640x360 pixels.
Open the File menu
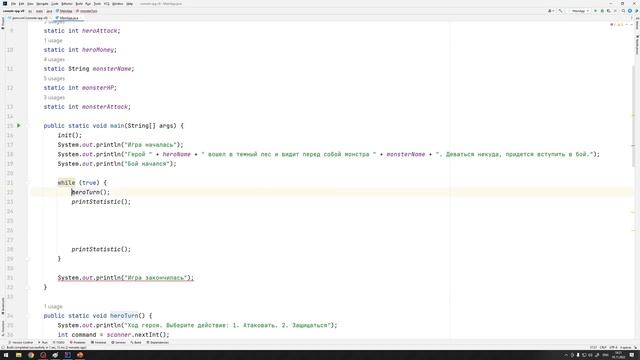click(x=13, y=4)
